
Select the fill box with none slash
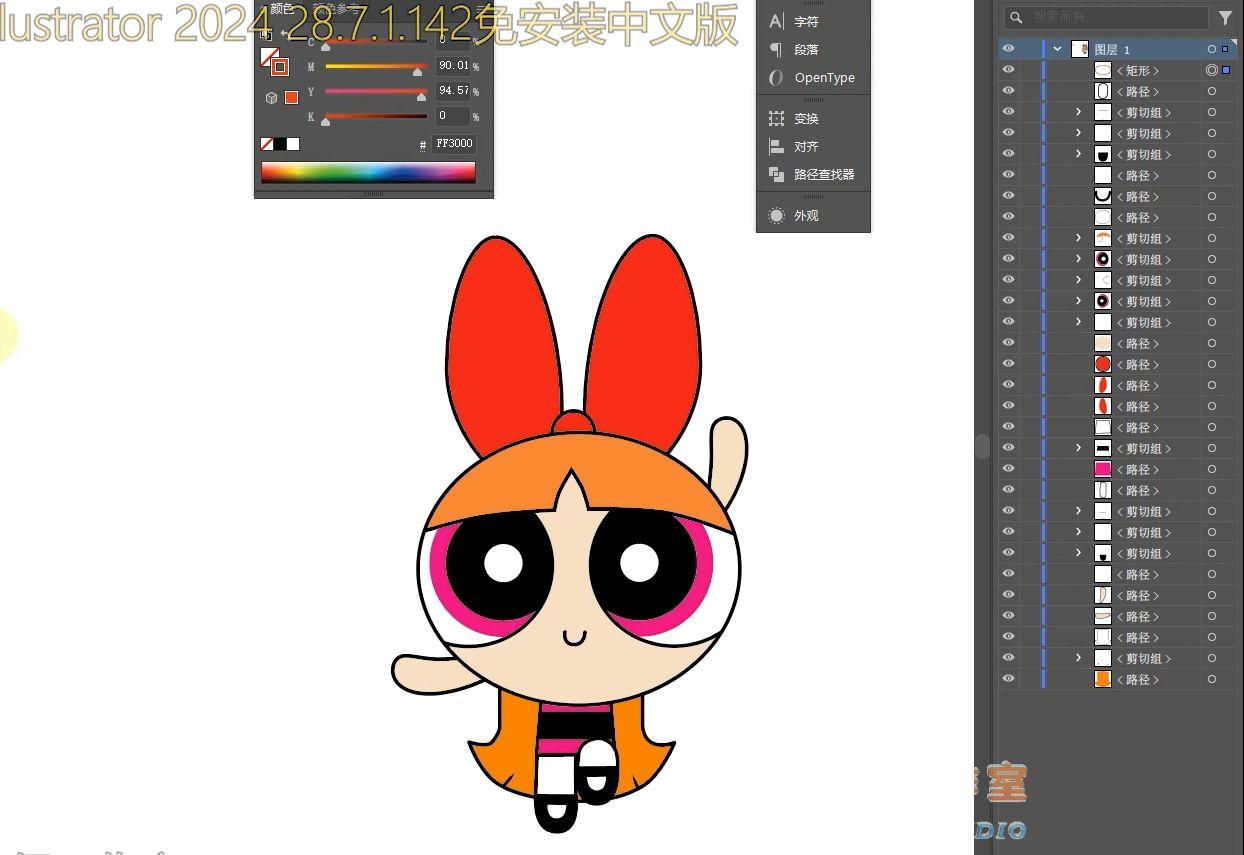[268, 56]
